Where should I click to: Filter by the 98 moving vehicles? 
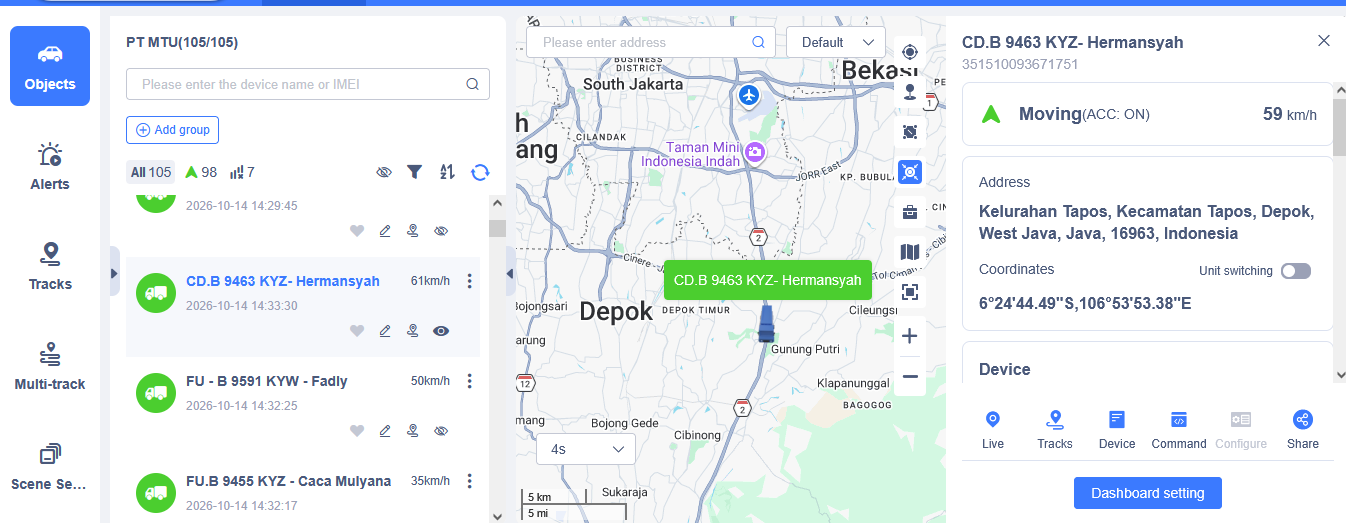[x=201, y=172]
